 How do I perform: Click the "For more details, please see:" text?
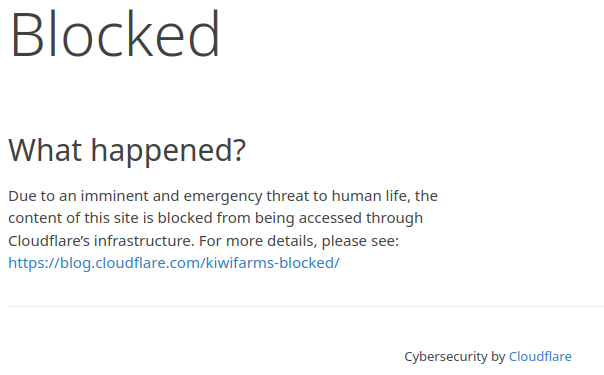(299, 241)
